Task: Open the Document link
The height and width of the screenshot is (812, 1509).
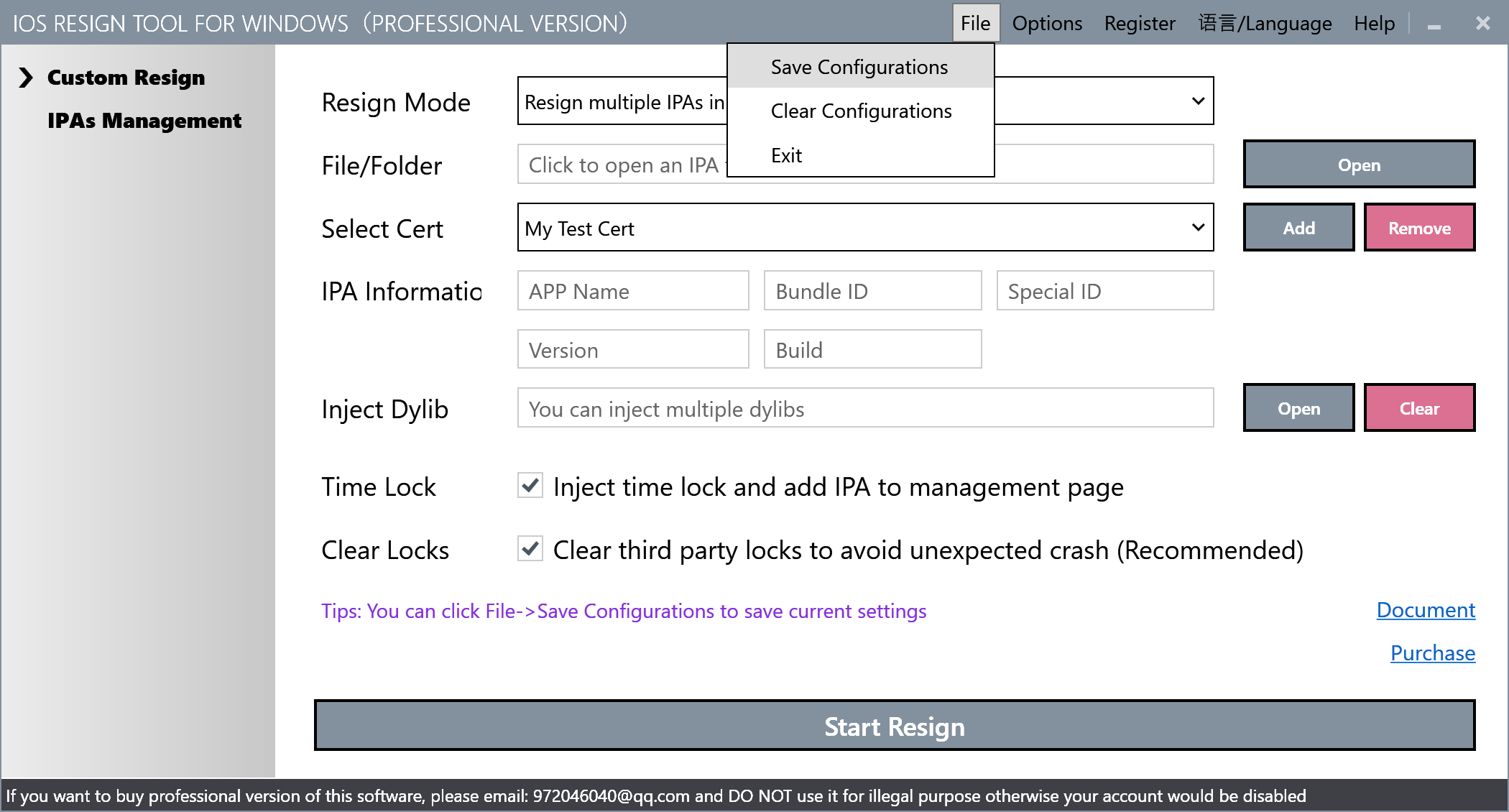Action: tap(1425, 609)
